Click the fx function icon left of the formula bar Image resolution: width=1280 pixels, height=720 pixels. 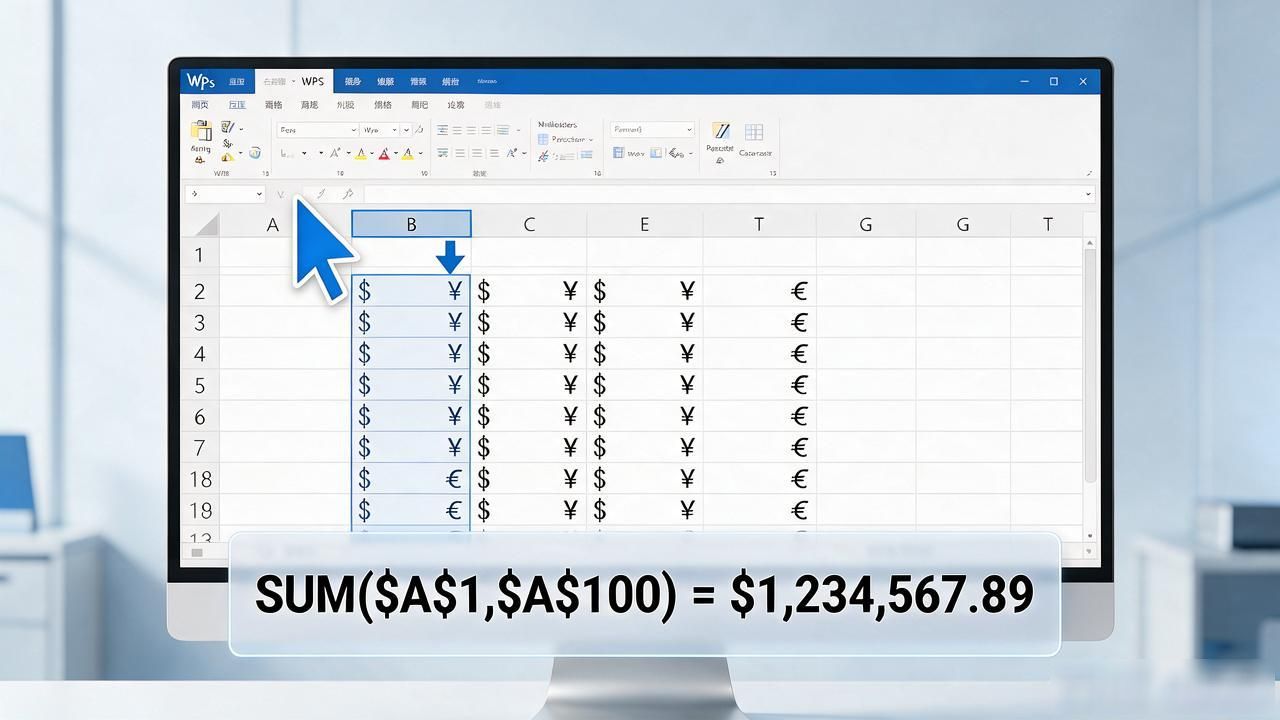347,194
